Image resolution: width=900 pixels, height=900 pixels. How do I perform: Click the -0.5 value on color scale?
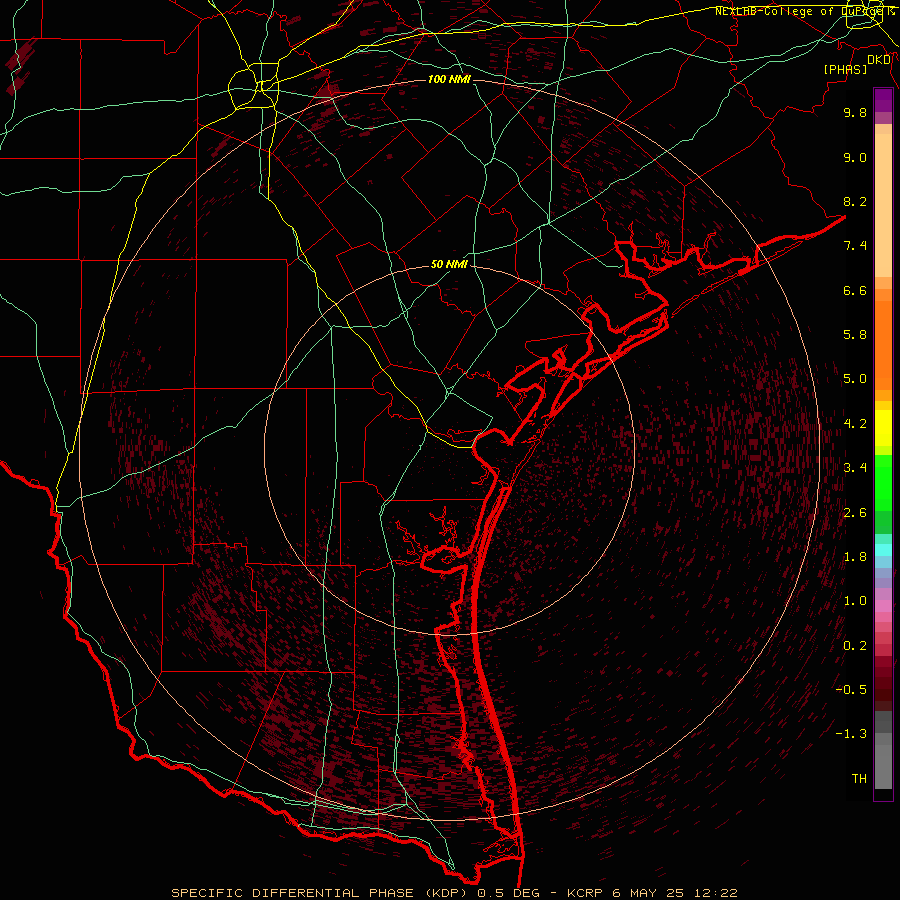[851, 690]
